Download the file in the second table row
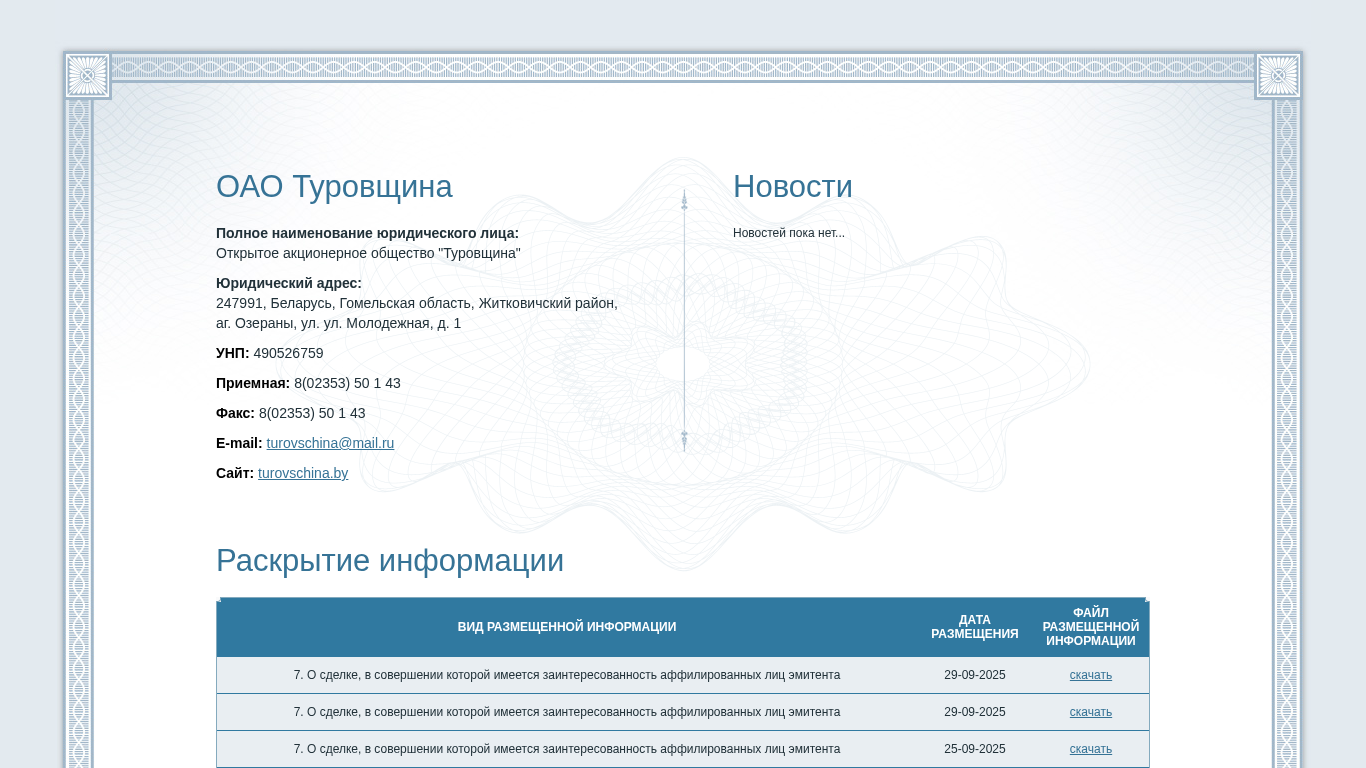 (1090, 712)
